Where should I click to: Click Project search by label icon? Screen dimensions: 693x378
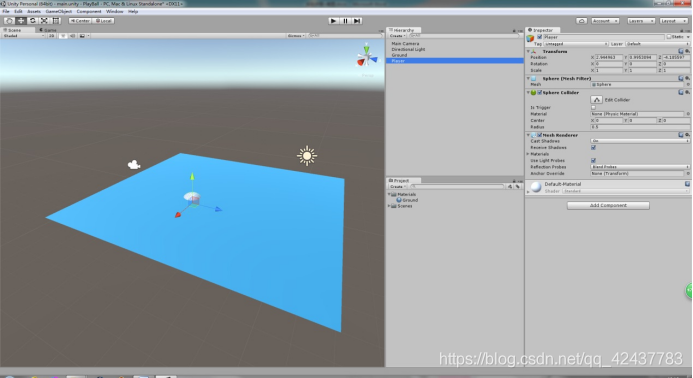518,187
